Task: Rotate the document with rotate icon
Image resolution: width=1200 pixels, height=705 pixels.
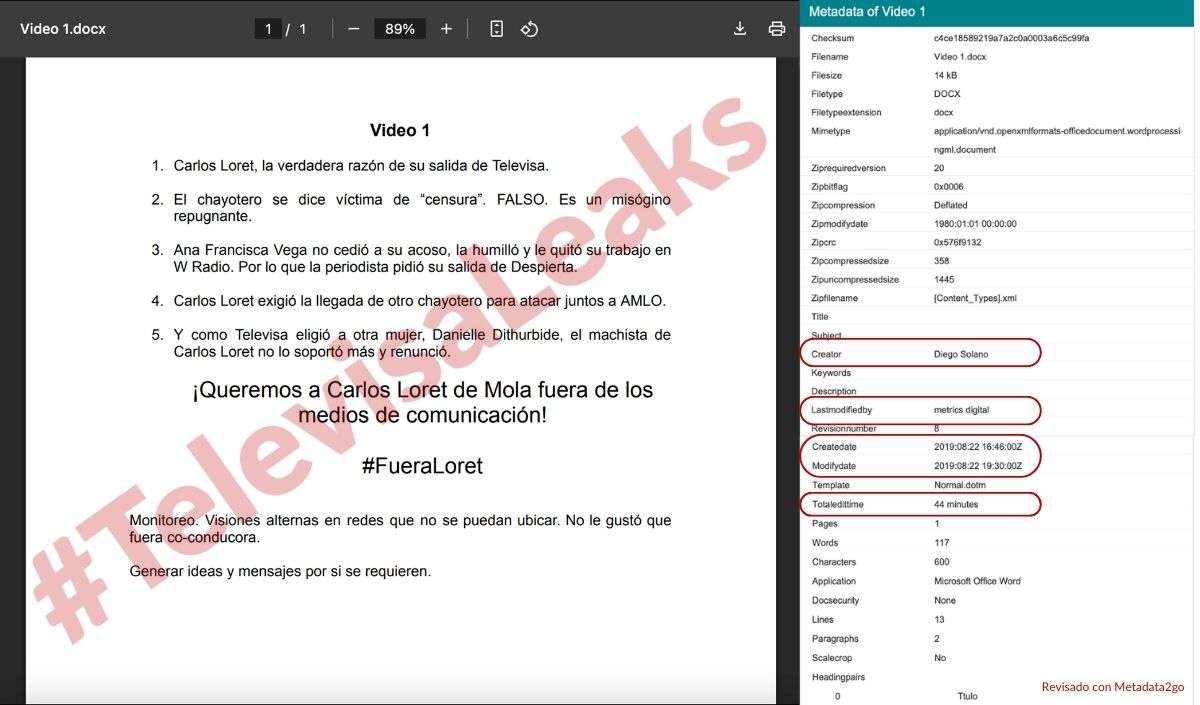Action: coord(530,29)
